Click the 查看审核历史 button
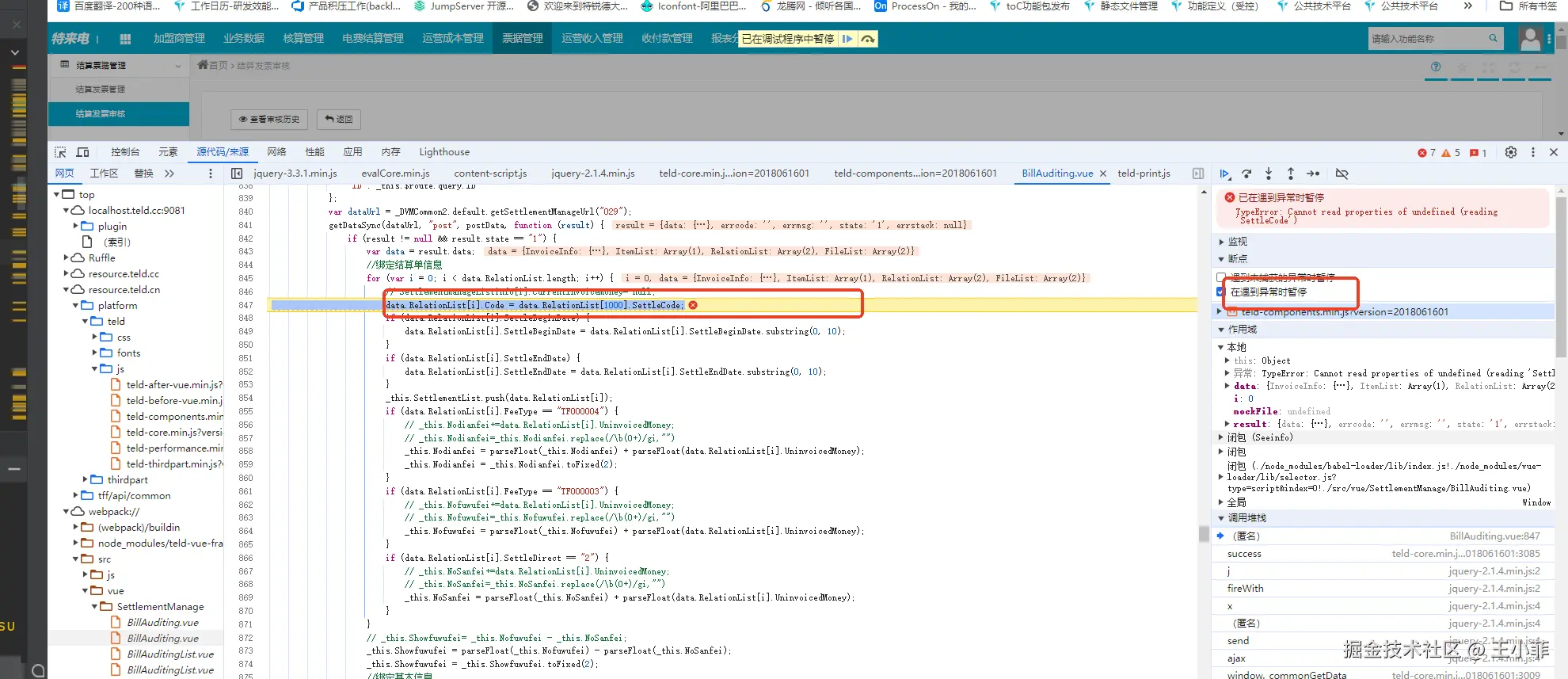 click(x=268, y=120)
